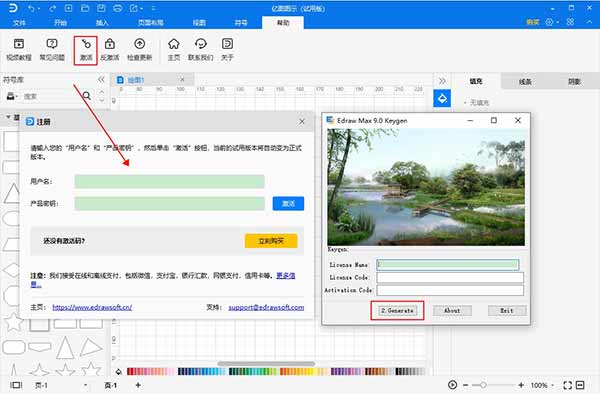Switch to the 填充 fill tab
Viewport: 600px width, 394px height.
[476, 81]
